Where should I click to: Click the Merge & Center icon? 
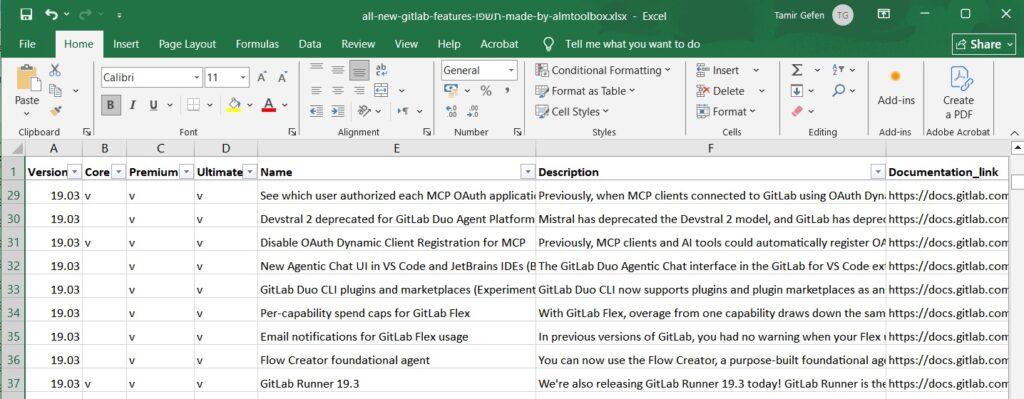[381, 91]
